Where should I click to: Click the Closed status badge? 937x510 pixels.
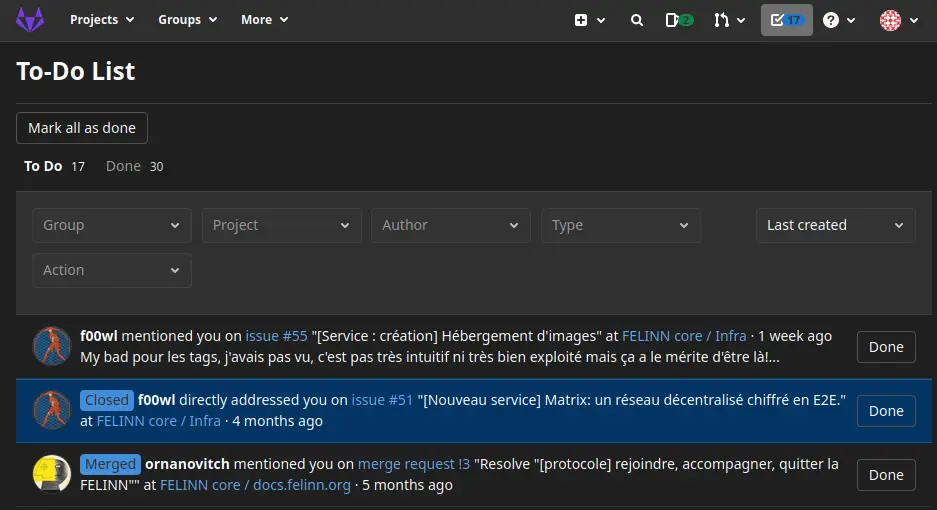coord(107,400)
